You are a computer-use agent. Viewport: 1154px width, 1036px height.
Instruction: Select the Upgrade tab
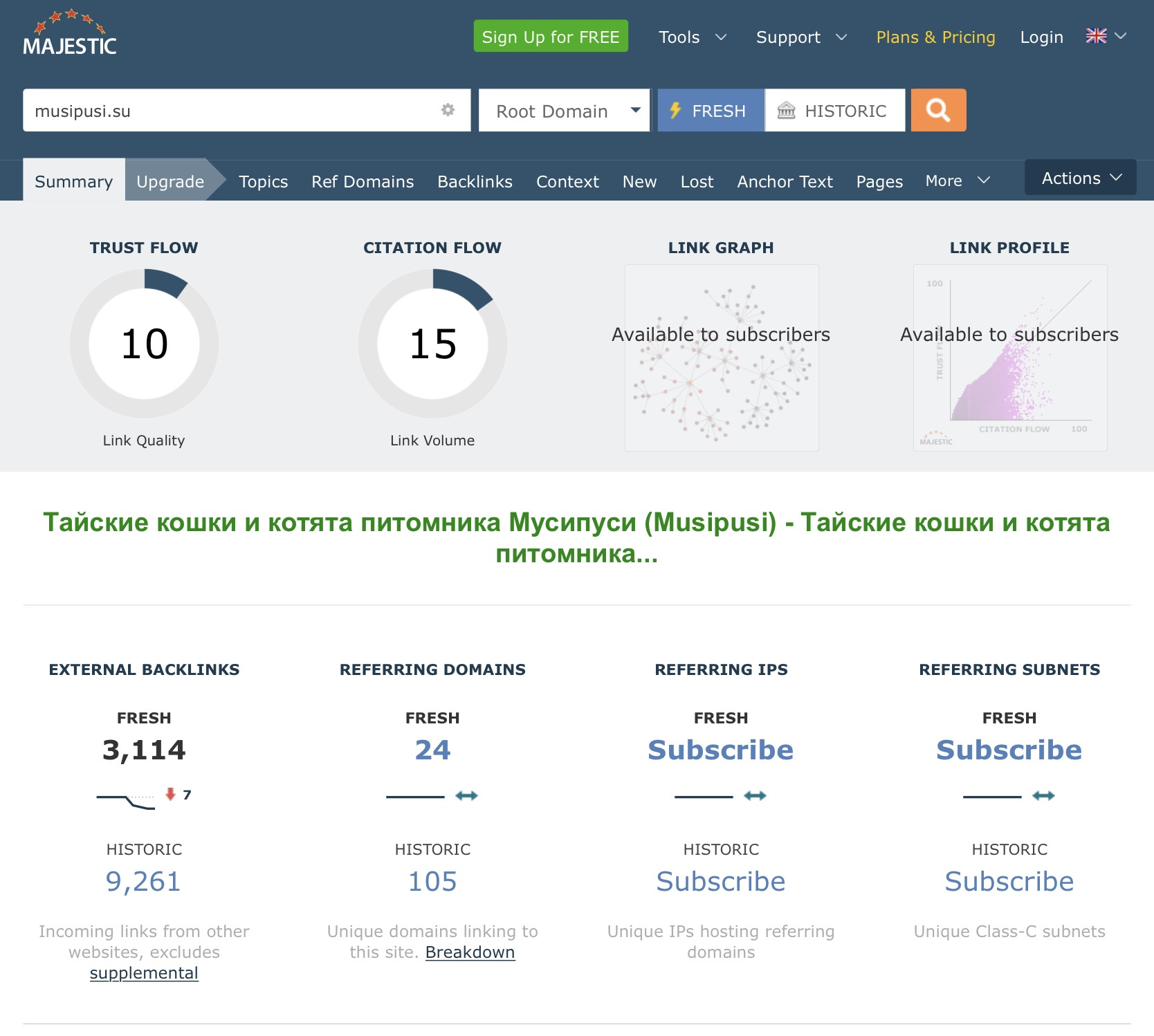[171, 181]
